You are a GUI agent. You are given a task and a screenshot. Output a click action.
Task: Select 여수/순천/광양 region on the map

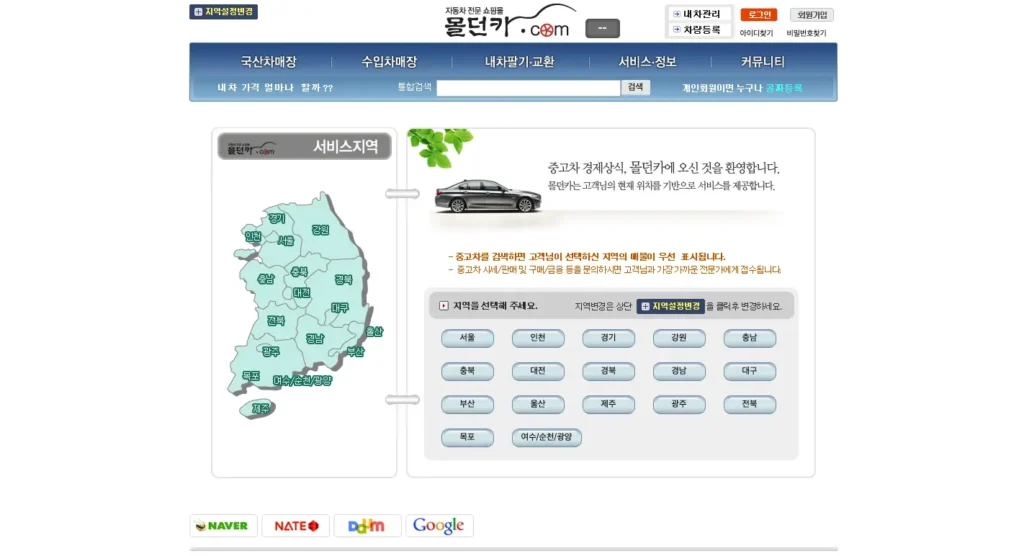coord(302,380)
